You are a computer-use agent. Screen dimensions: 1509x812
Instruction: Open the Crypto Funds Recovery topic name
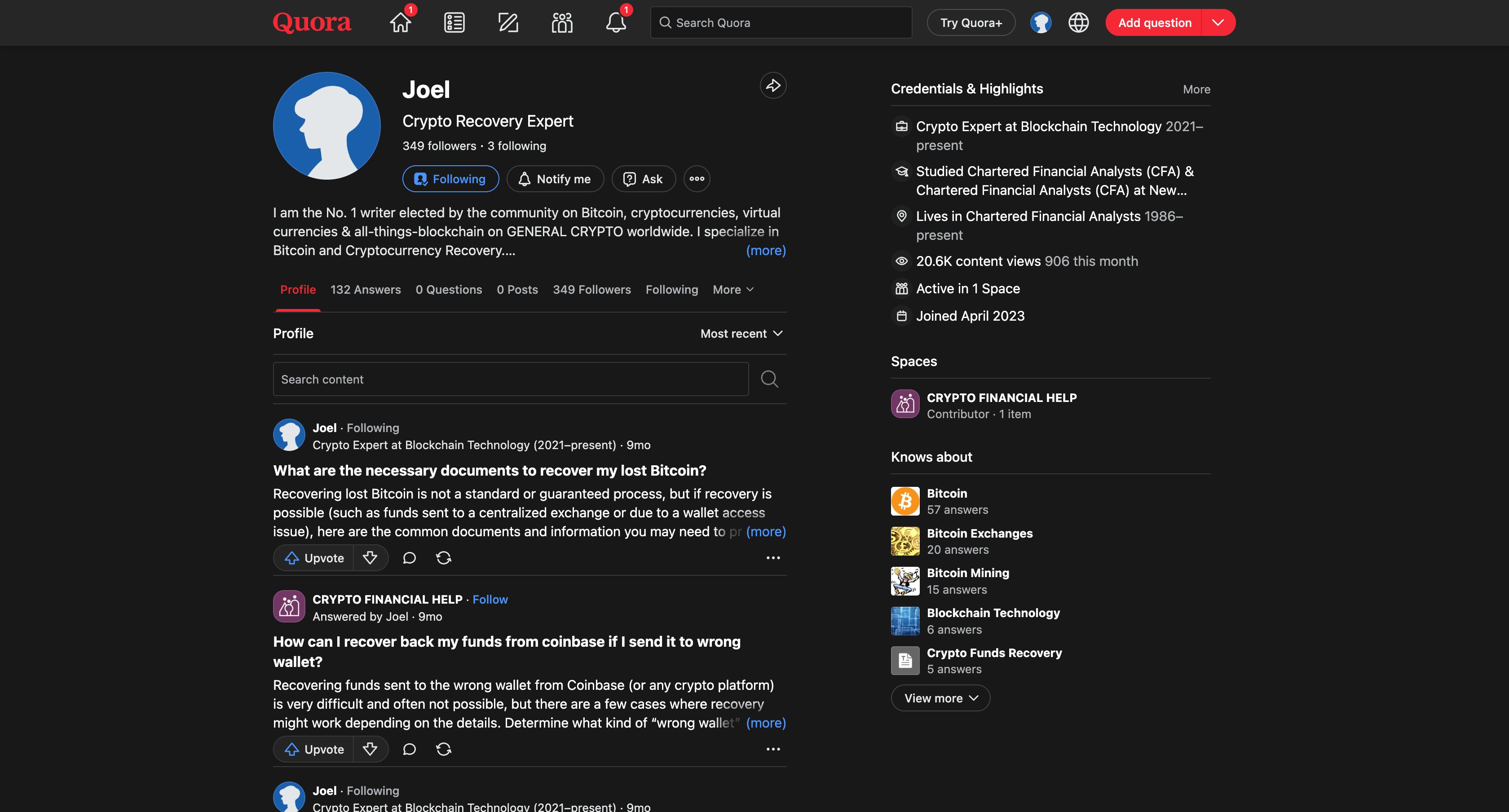994,653
